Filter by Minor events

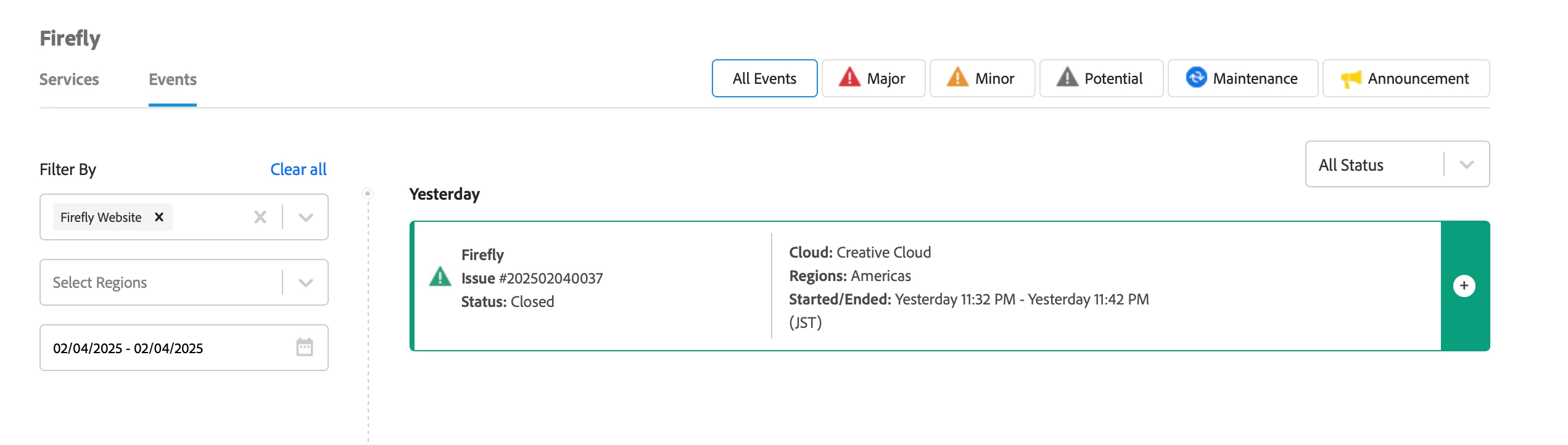click(x=982, y=78)
